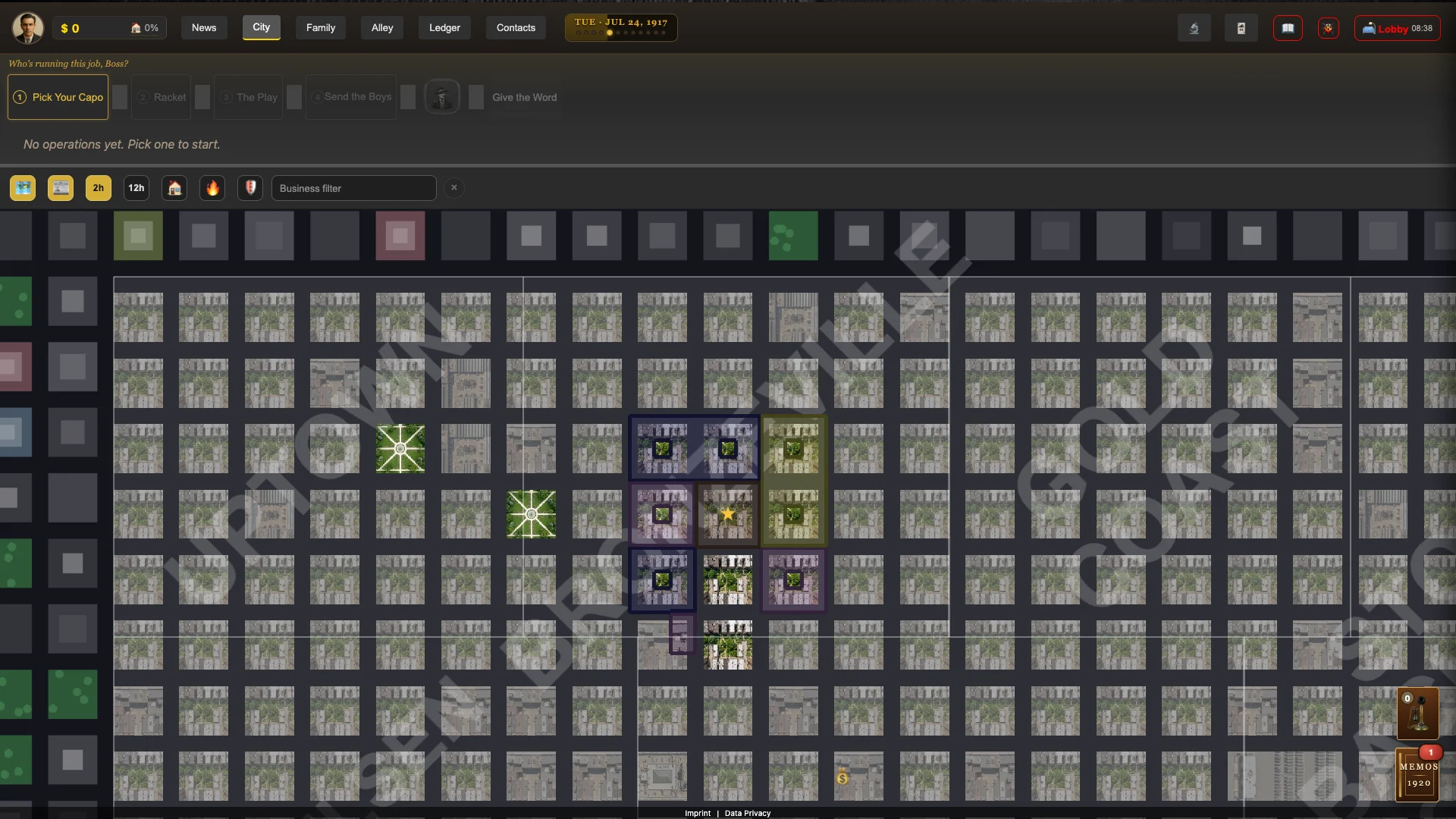Screen dimensions: 1456x819
Task: Select the pink tile in the top row
Action: pos(400,236)
